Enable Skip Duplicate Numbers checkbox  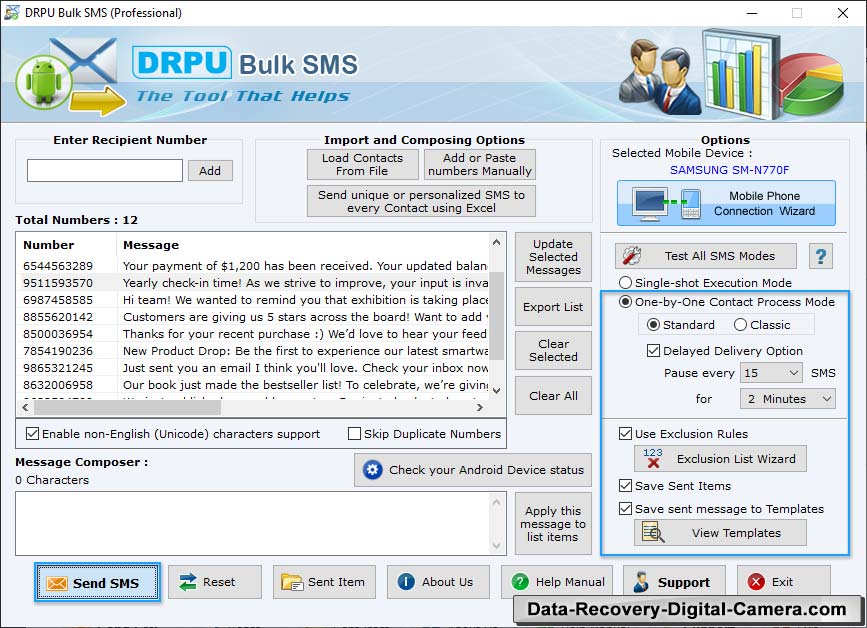pyautogui.click(x=354, y=434)
